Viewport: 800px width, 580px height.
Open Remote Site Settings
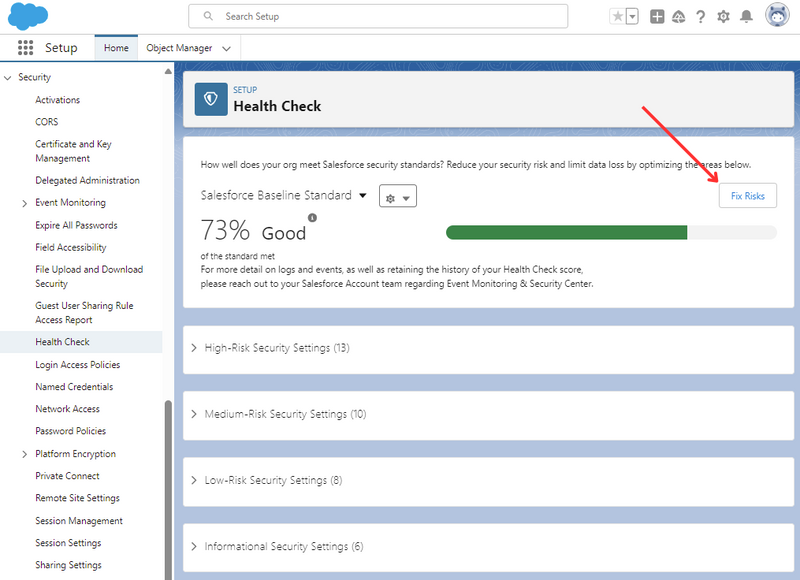point(77,498)
